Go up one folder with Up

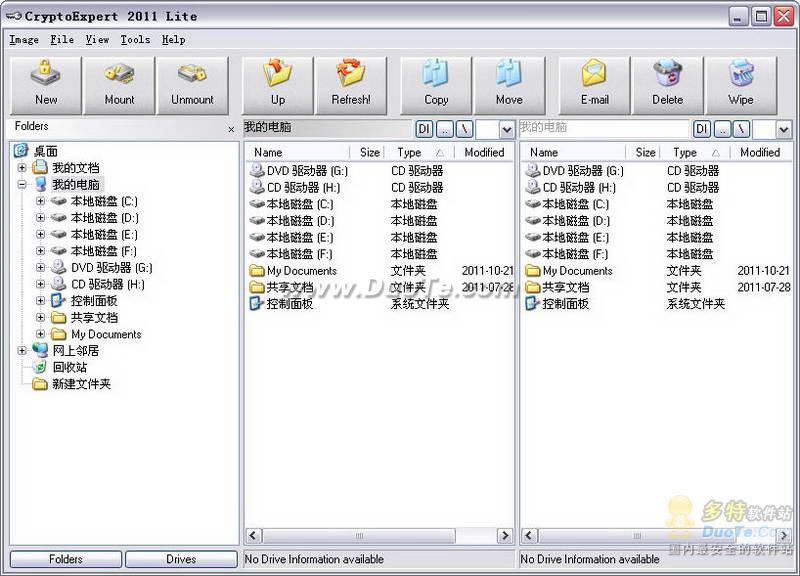click(x=278, y=85)
